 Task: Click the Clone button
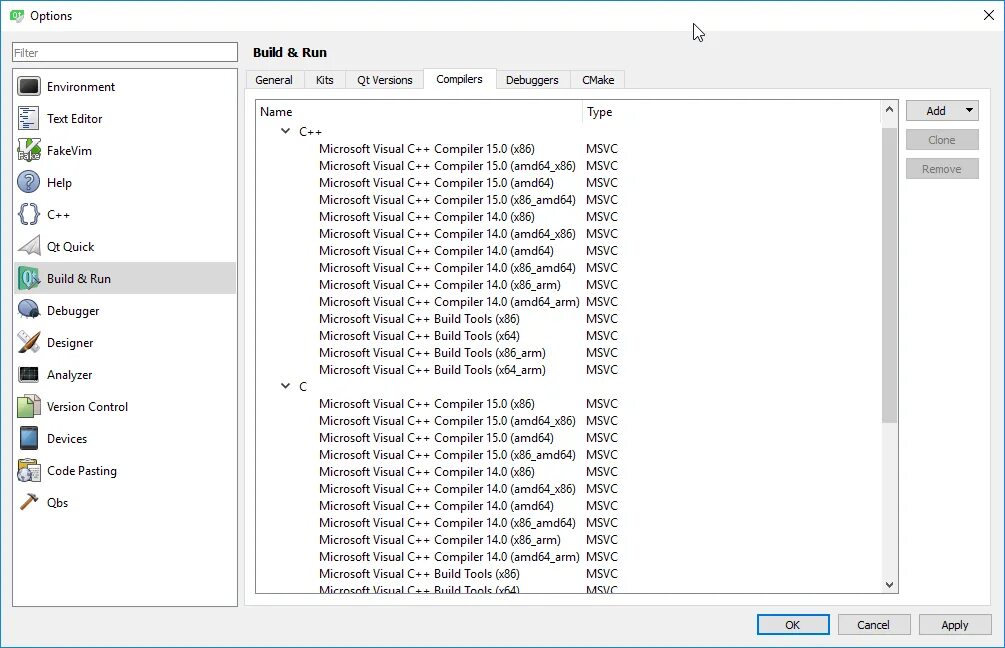(x=942, y=140)
